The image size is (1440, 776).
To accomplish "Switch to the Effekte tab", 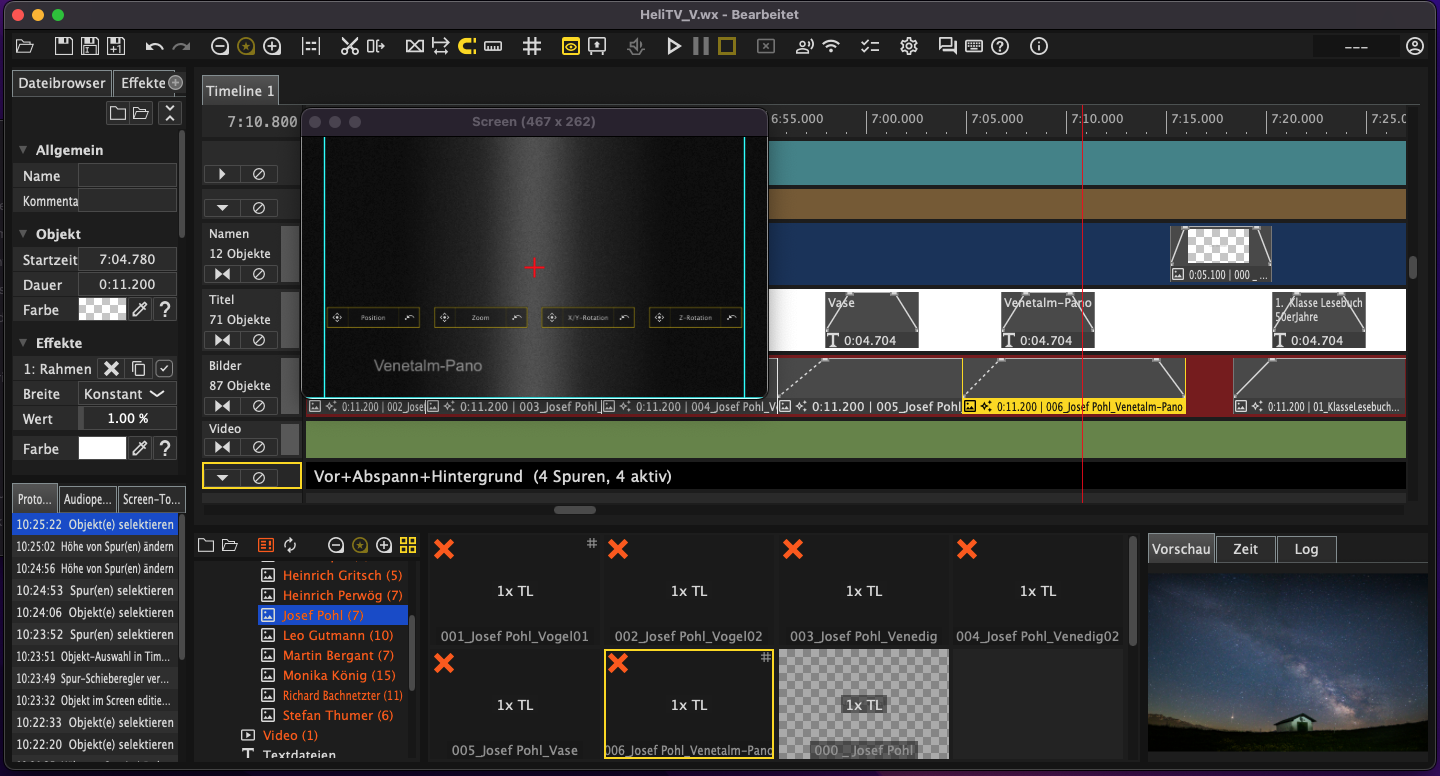I will (142, 83).
